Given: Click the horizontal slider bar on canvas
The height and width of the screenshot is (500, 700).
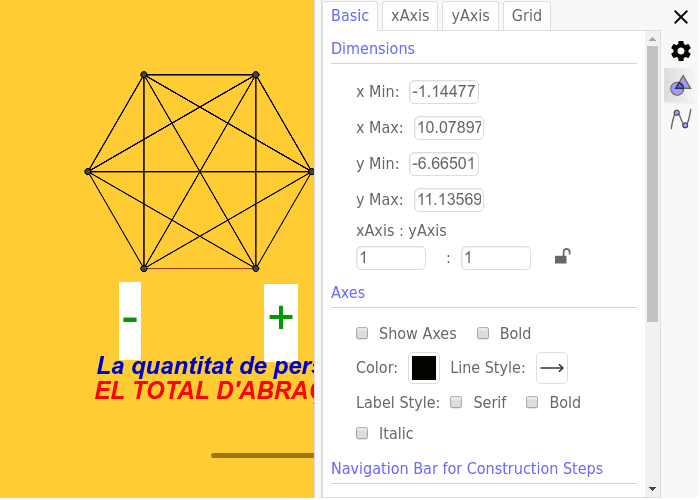Looking at the screenshot, I should point(263,456).
